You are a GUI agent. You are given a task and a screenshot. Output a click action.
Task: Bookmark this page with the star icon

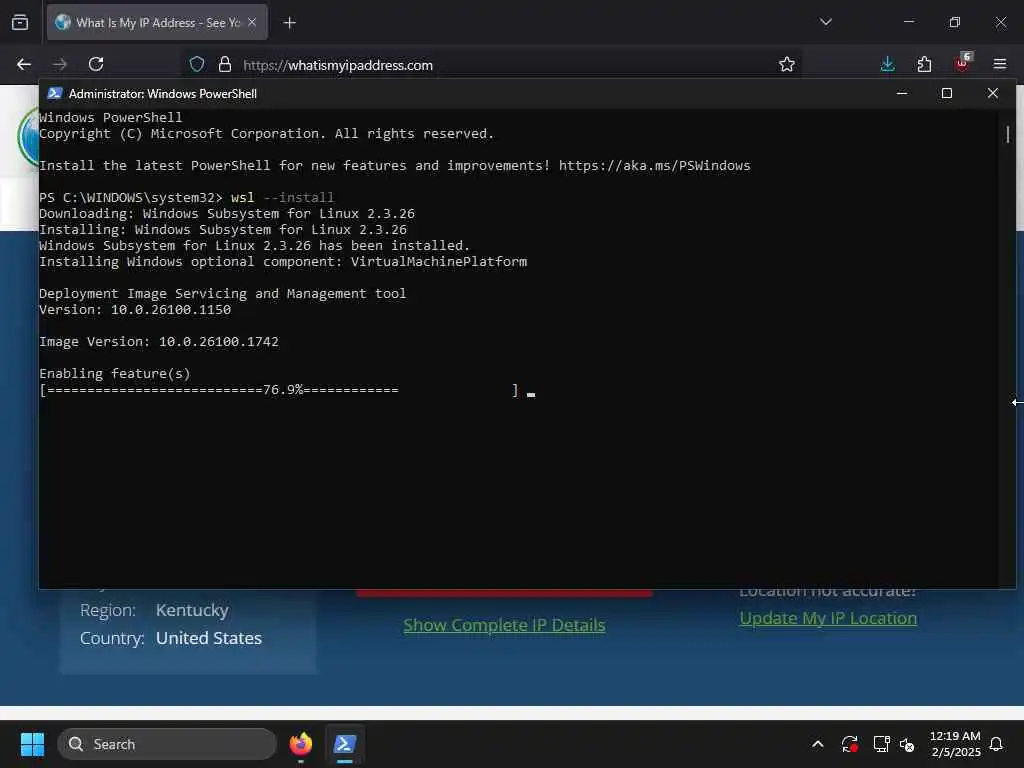786,64
